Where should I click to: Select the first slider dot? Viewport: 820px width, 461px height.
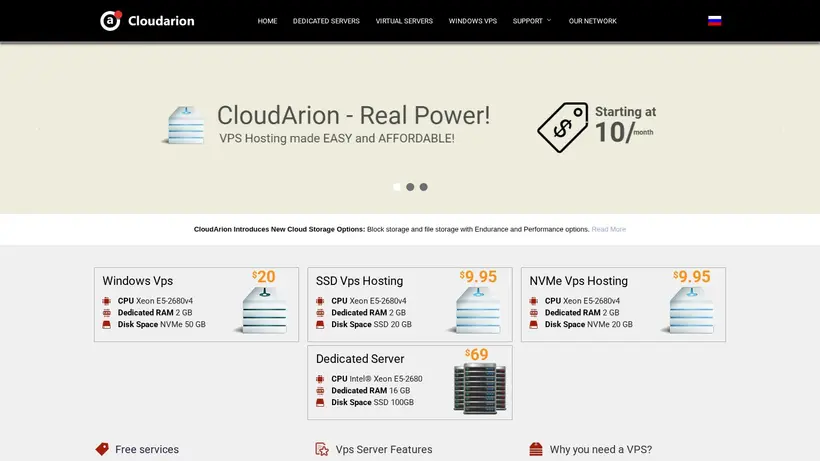(x=397, y=187)
